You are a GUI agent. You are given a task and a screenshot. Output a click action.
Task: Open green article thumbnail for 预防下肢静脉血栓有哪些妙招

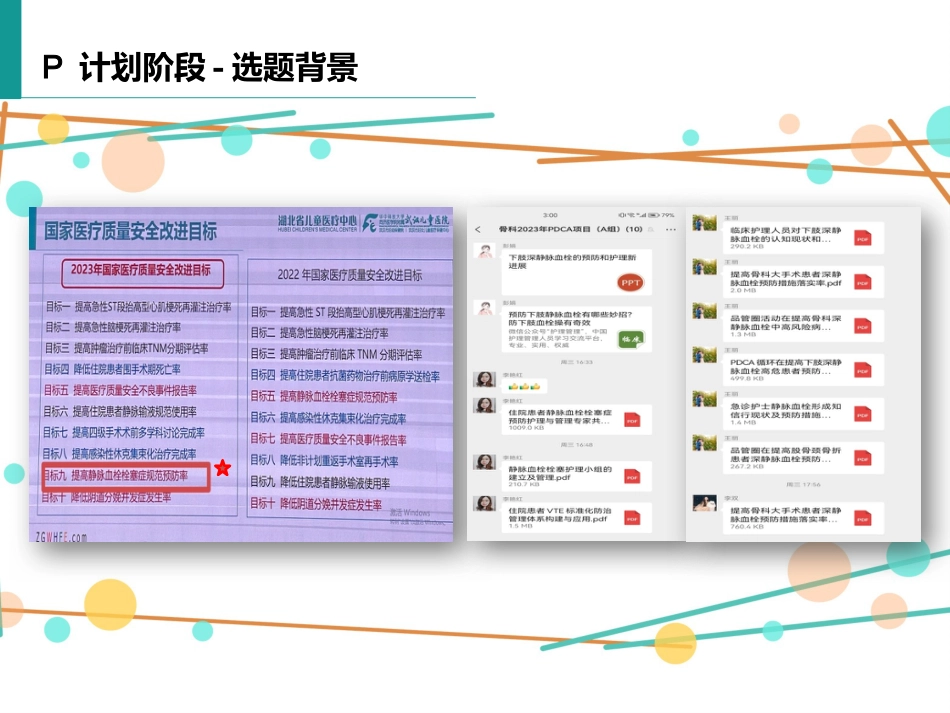[631, 339]
